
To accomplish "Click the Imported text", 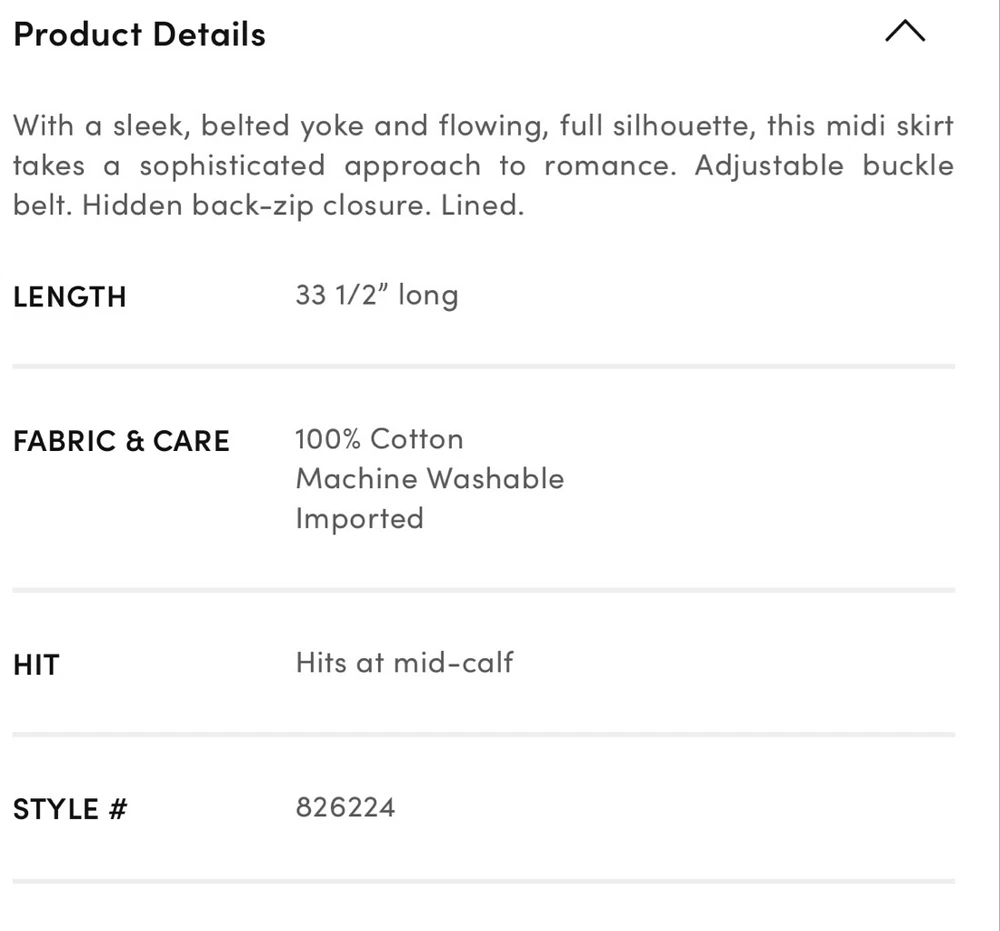I will 359,519.
